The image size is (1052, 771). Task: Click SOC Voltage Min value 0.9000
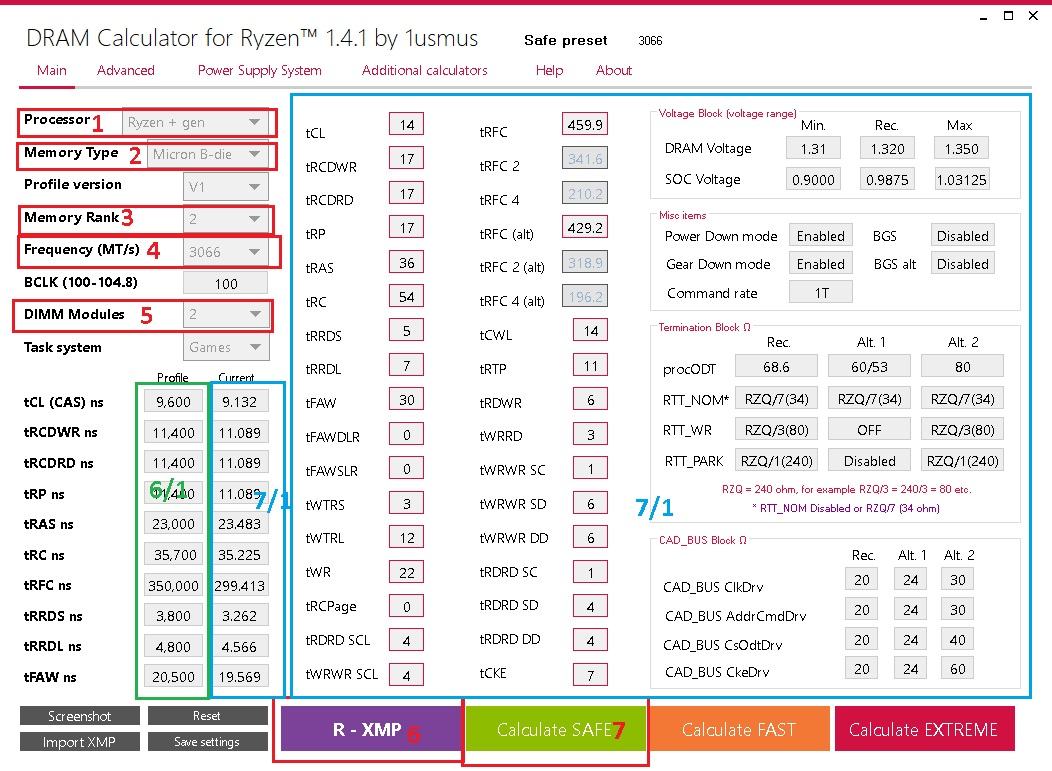point(813,179)
